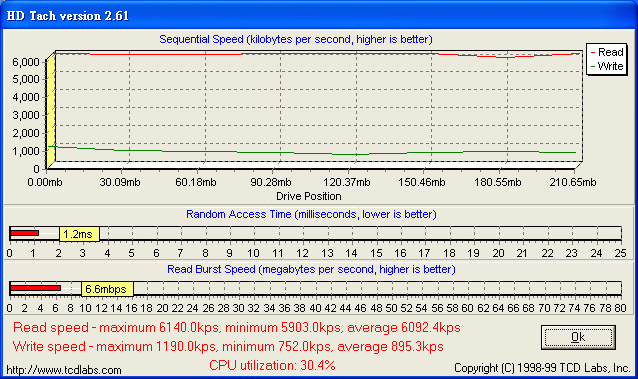Image resolution: width=638 pixels, height=379 pixels.
Task: Click the Read Burst Speed heading
Action: point(311,269)
